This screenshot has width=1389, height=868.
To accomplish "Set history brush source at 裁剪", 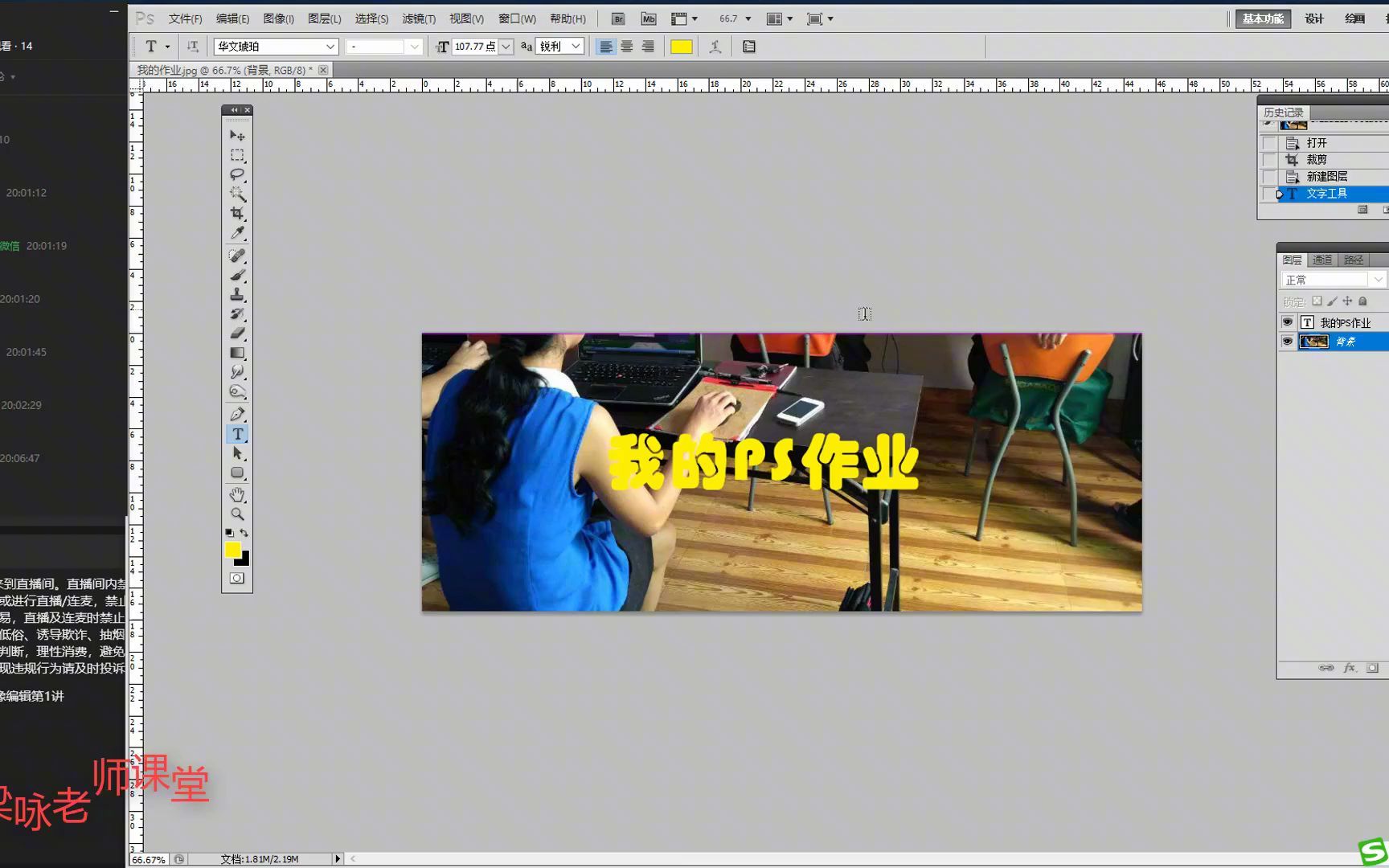I will pyautogui.click(x=1269, y=160).
